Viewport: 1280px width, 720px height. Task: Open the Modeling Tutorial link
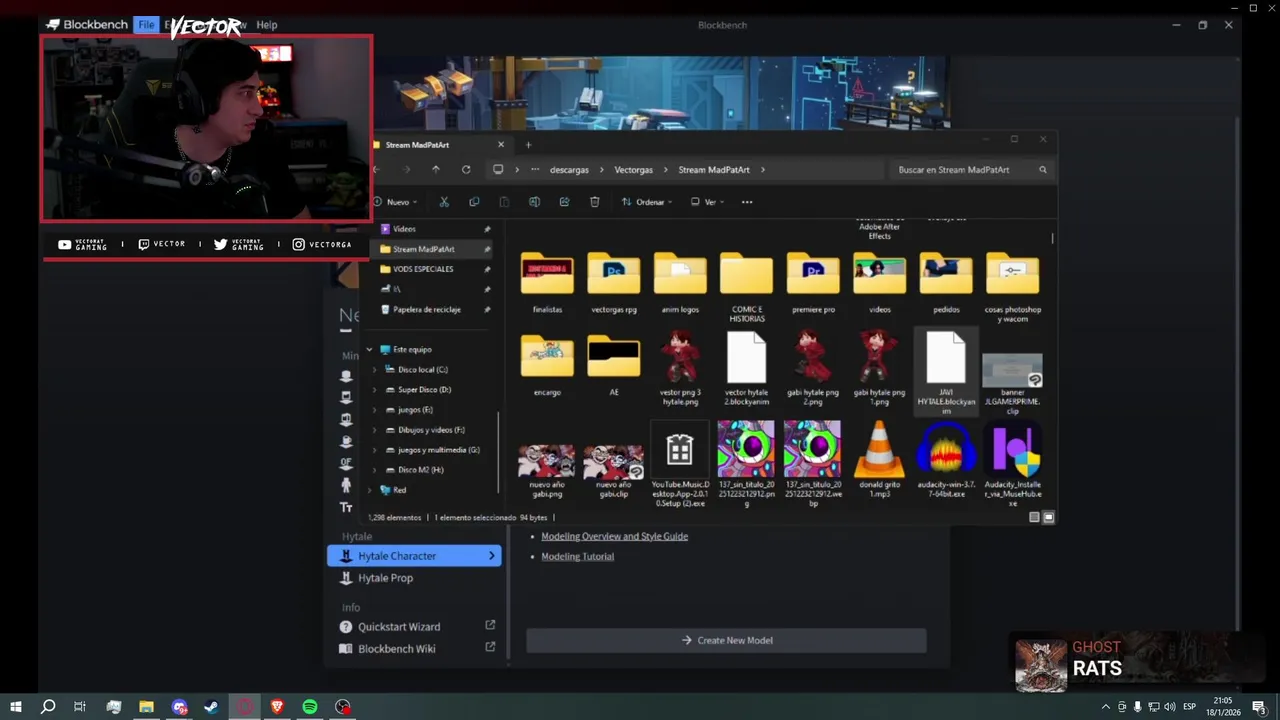tap(577, 556)
